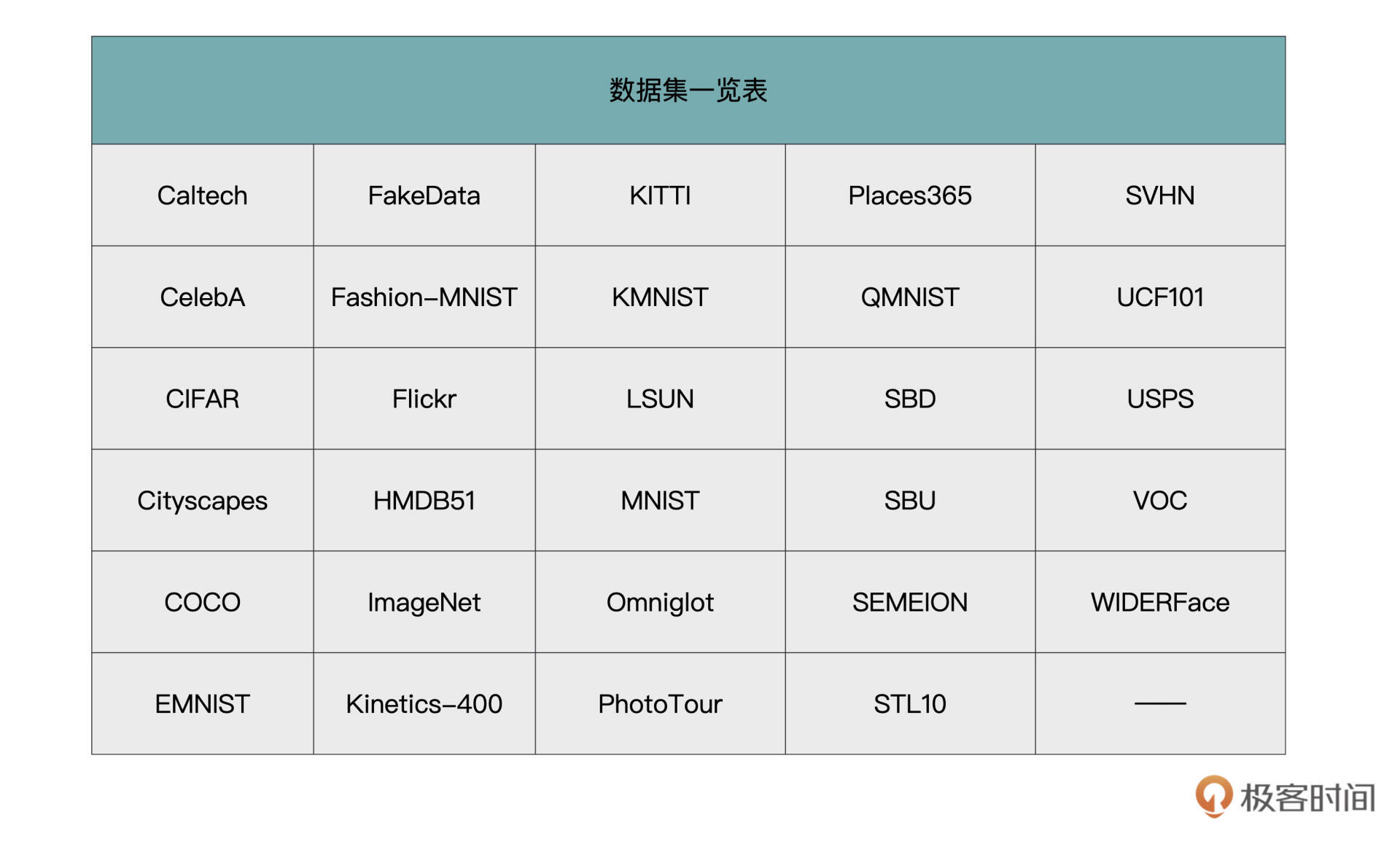This screenshot has width=1400, height=847.
Task: Click the CelebA table cell
Action: point(203,297)
